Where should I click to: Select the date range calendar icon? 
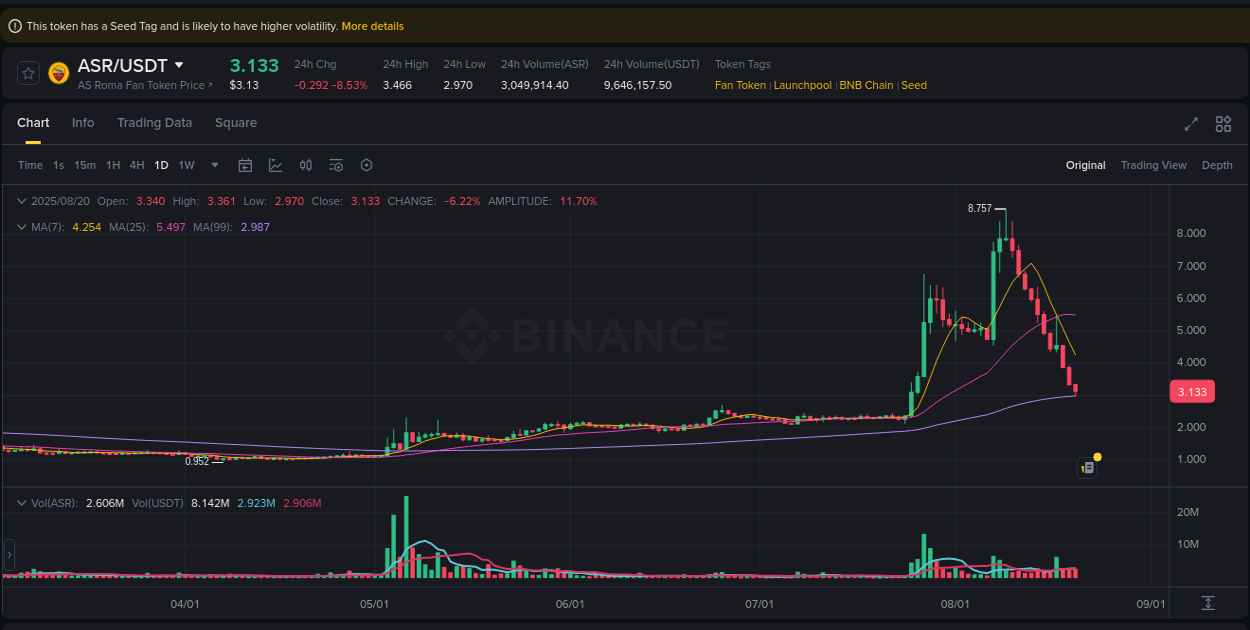[245, 165]
